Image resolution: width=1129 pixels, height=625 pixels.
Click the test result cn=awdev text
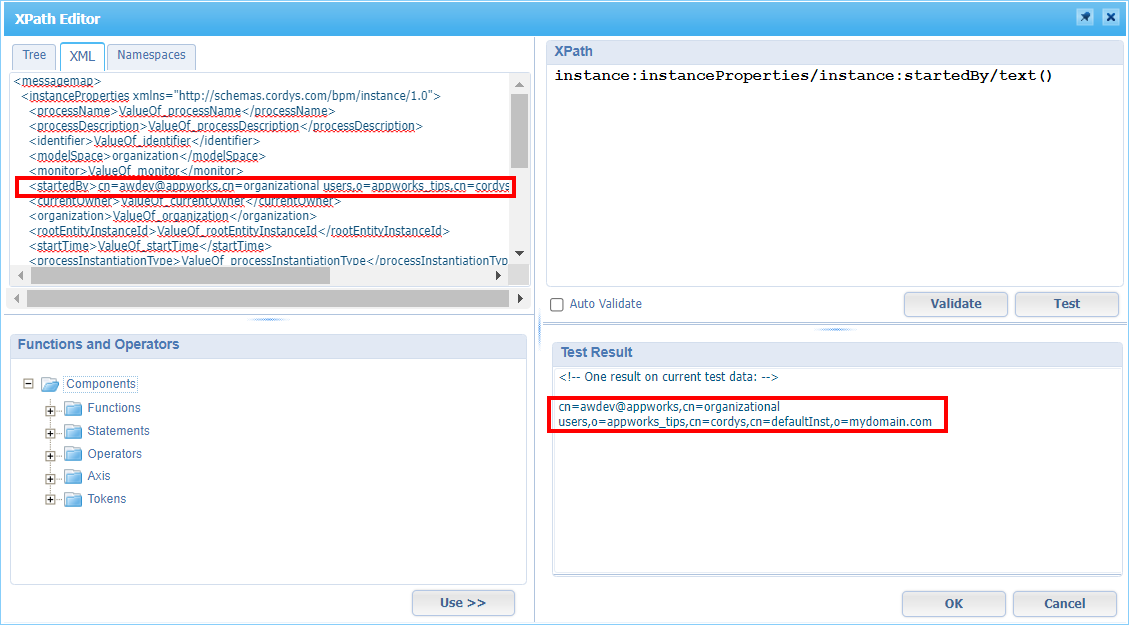click(745, 414)
